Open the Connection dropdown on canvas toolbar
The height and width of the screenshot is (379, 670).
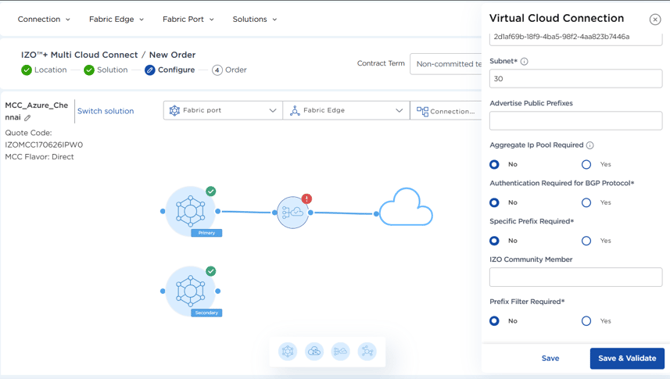[446, 111]
